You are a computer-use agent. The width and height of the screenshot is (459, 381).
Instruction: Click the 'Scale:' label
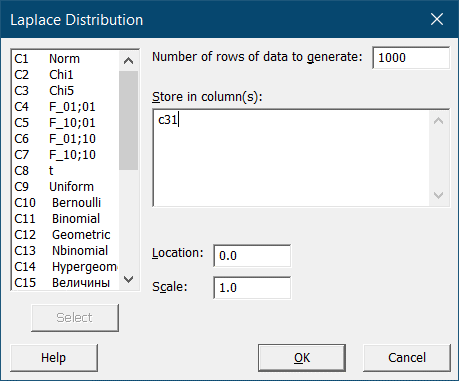pyautogui.click(x=170, y=287)
